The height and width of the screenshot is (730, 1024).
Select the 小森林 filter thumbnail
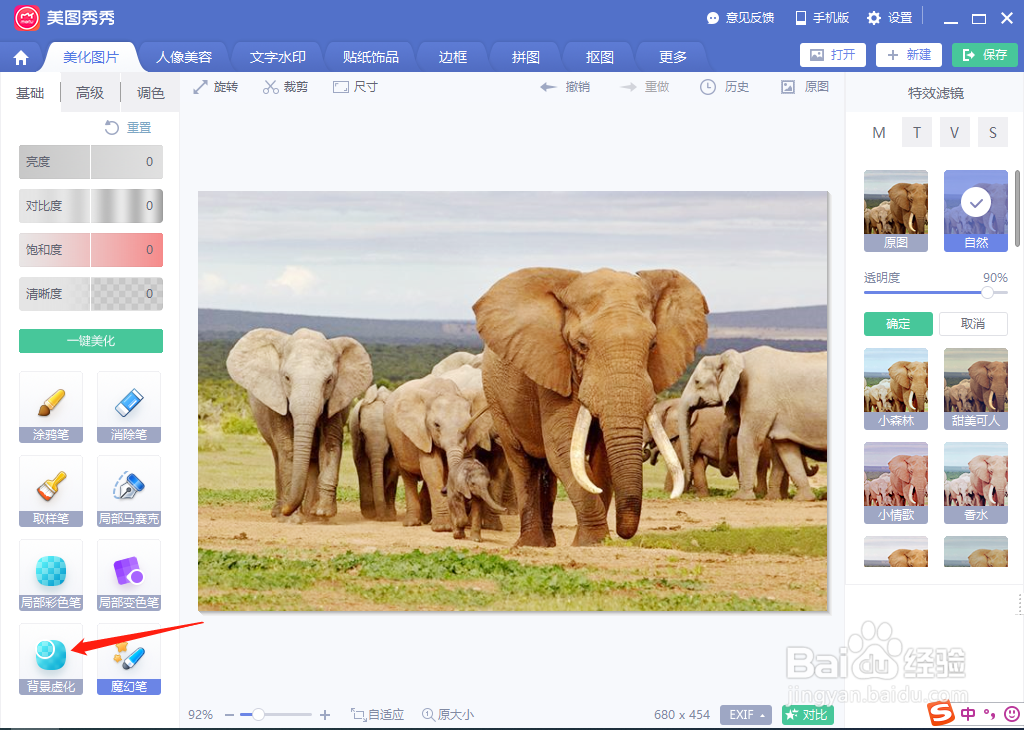[896, 389]
